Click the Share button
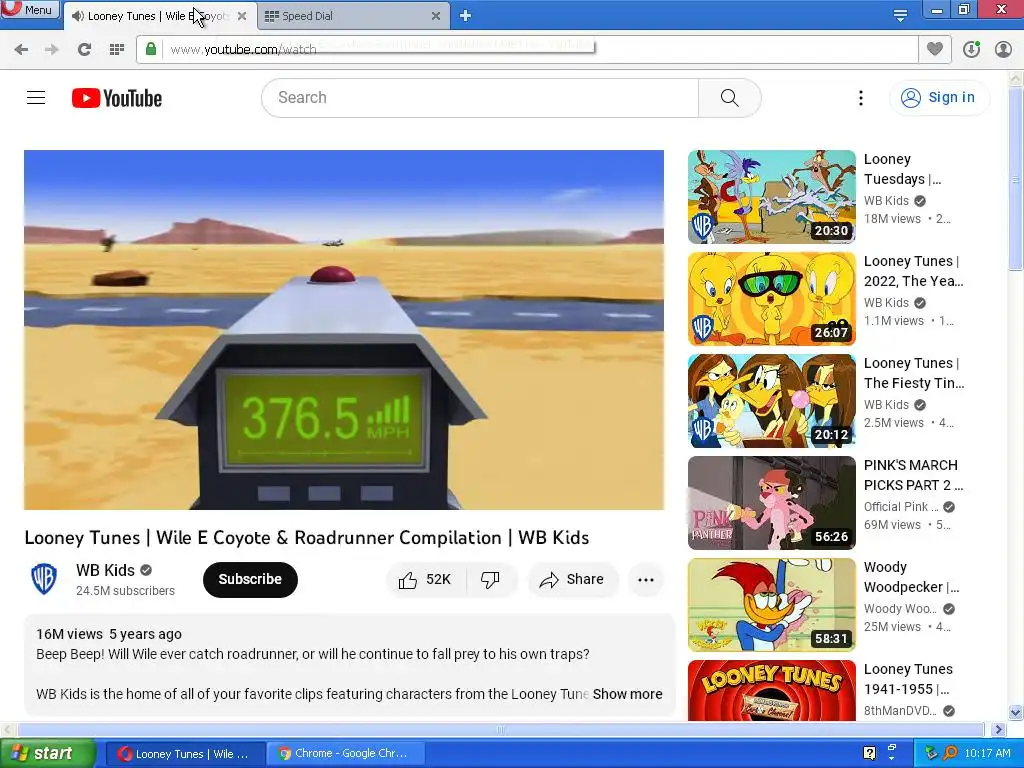The image size is (1024, 768). (572, 579)
